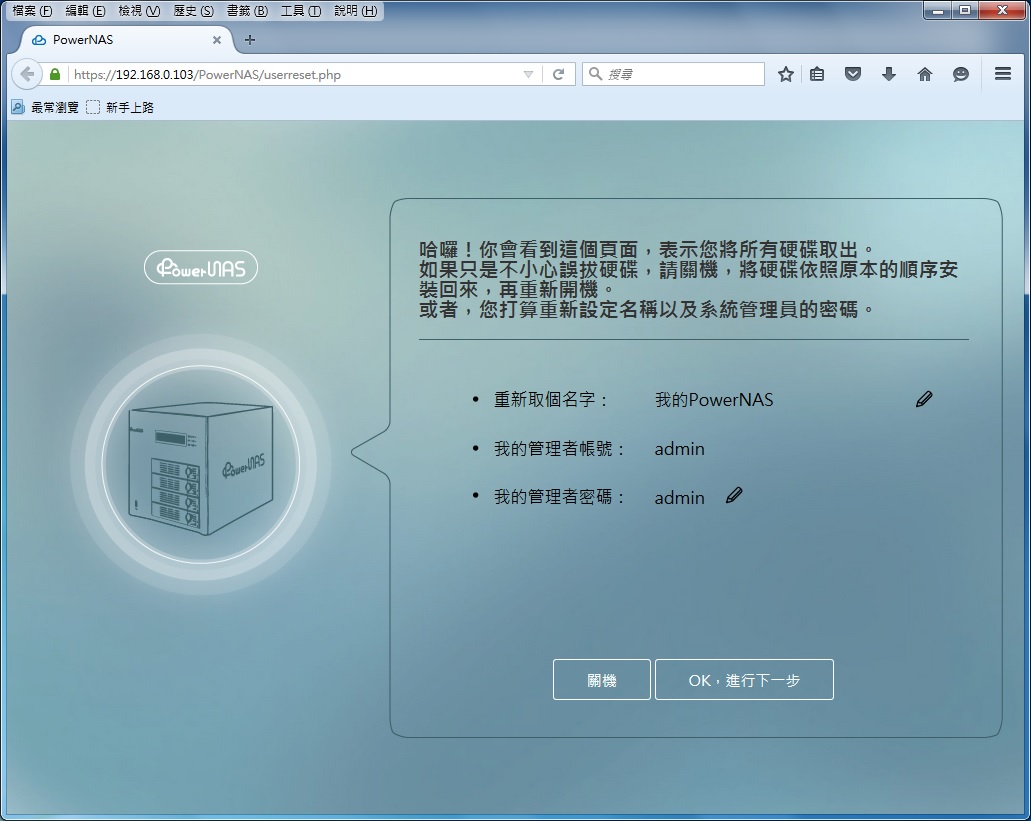The image size is (1031, 821).
Task: Open the 書籤 (B) menu
Action: click(x=247, y=11)
